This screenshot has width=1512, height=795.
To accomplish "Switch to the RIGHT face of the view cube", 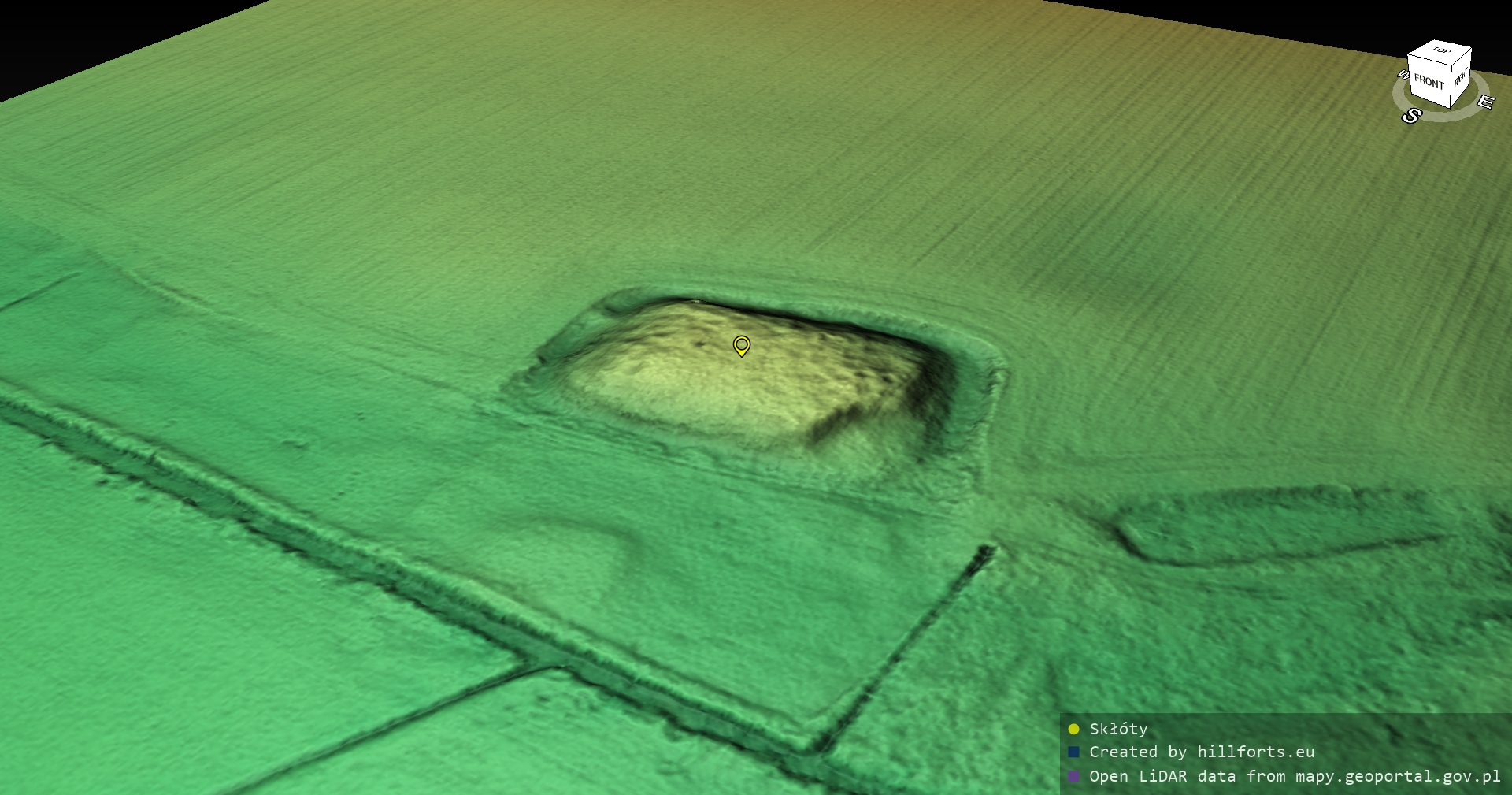I will [x=1461, y=78].
